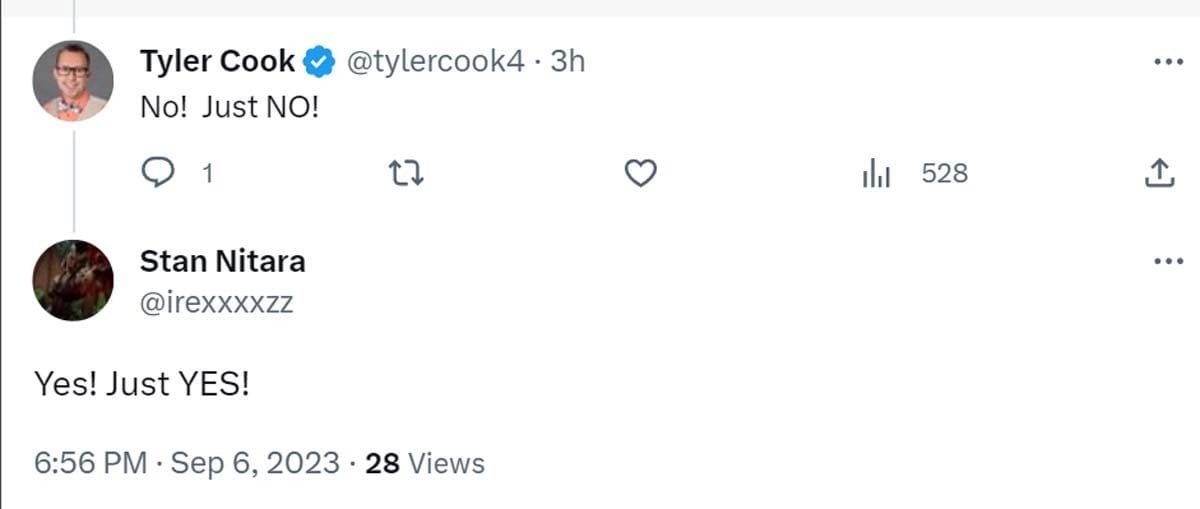Open Tyler Cook's profile picture

tap(73, 81)
